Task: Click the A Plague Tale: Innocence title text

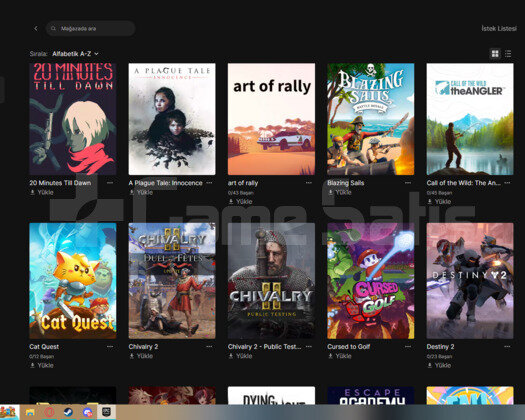Action: point(165,183)
